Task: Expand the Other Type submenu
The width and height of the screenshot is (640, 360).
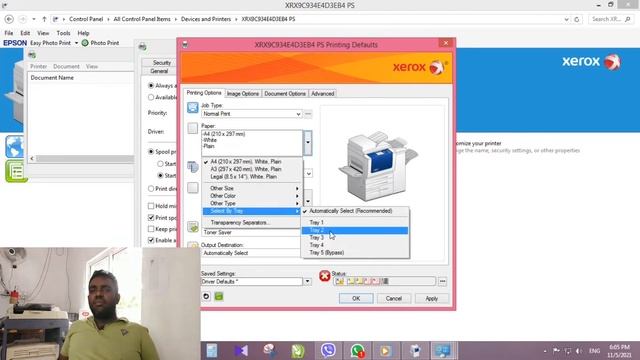Action: [251, 203]
